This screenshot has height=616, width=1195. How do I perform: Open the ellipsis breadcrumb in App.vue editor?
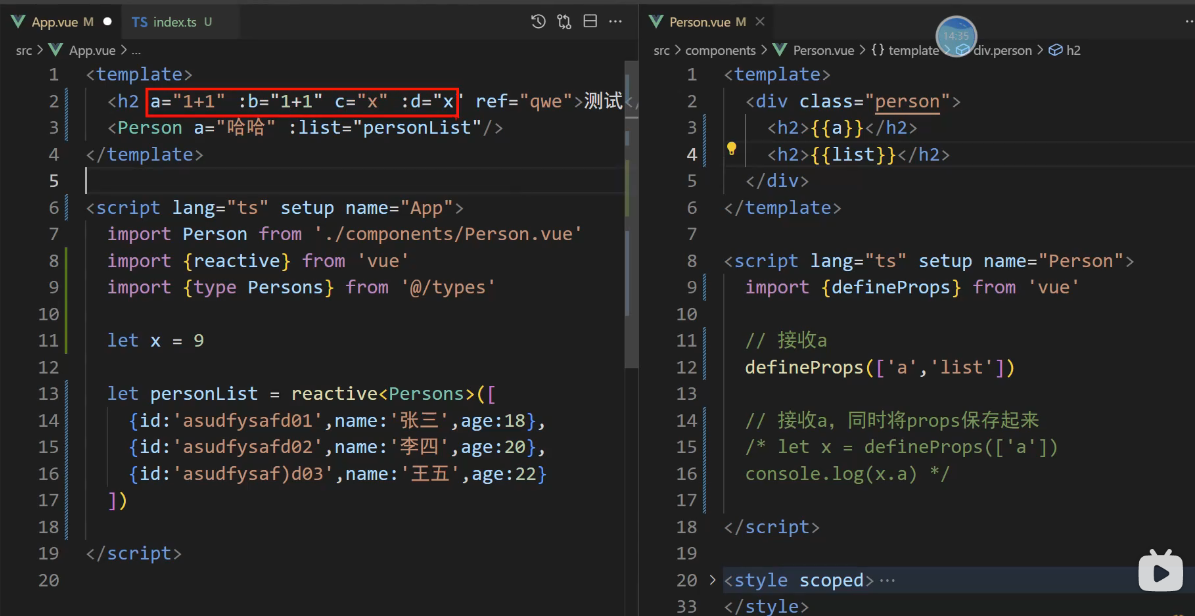[136, 51]
